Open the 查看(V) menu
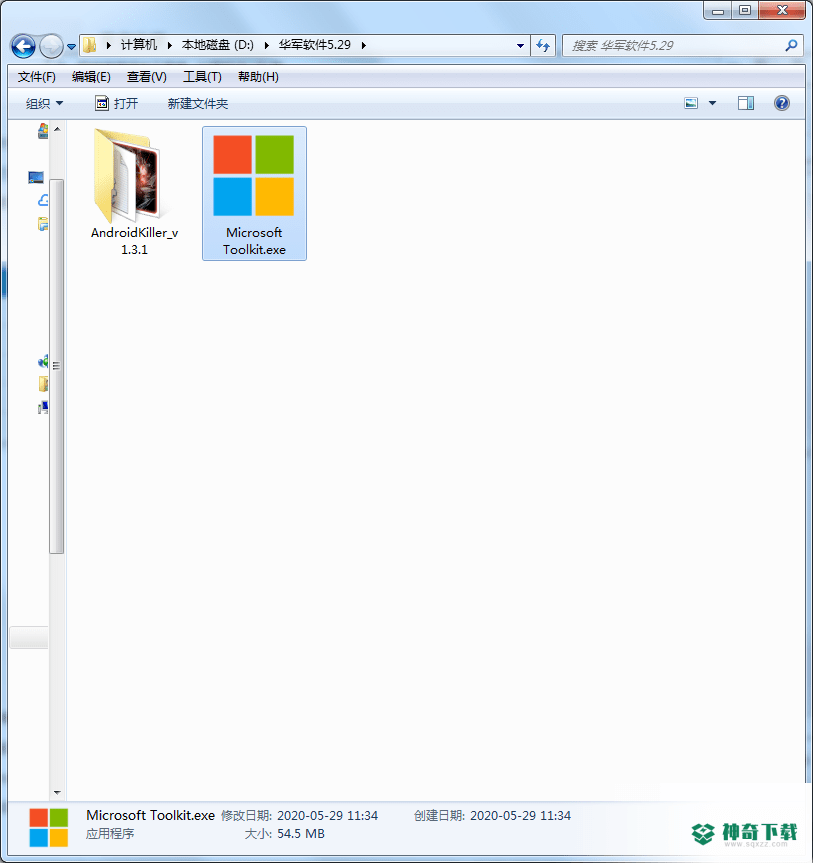Viewport: 813px width, 863px height. pyautogui.click(x=146, y=77)
